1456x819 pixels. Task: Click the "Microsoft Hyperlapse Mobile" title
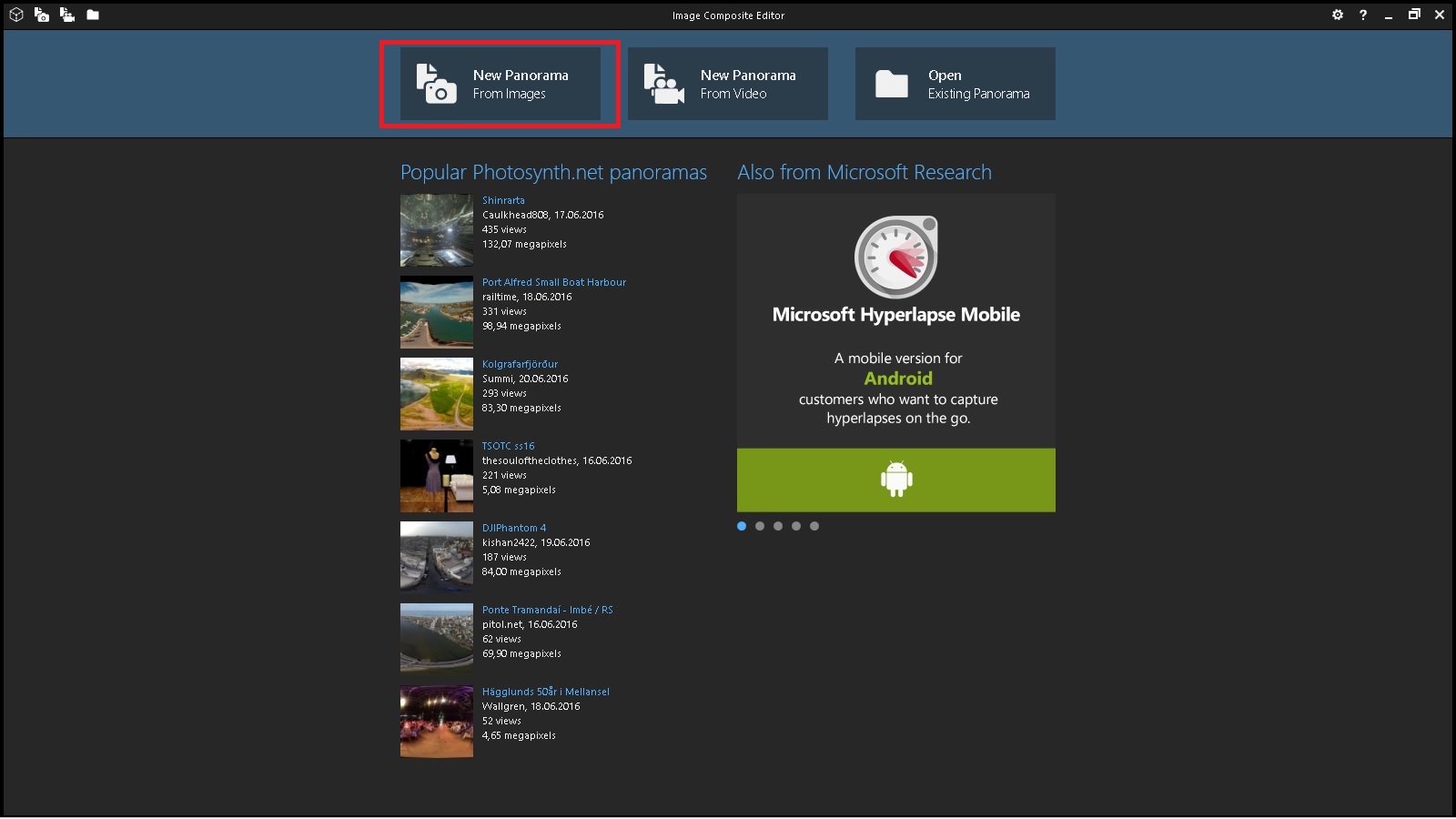pos(896,315)
